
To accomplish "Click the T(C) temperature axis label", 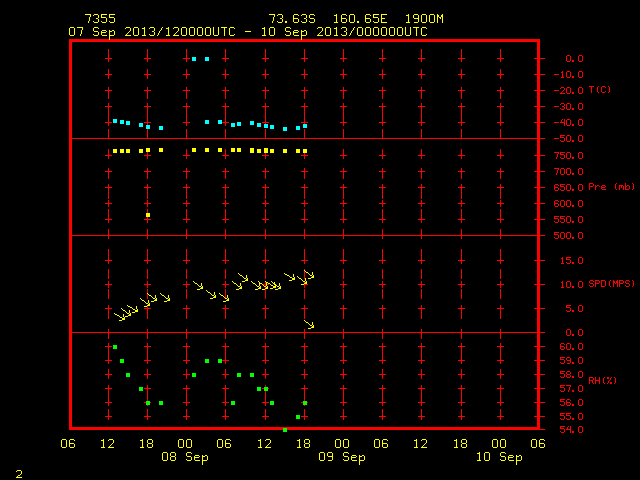I will 600,89.
